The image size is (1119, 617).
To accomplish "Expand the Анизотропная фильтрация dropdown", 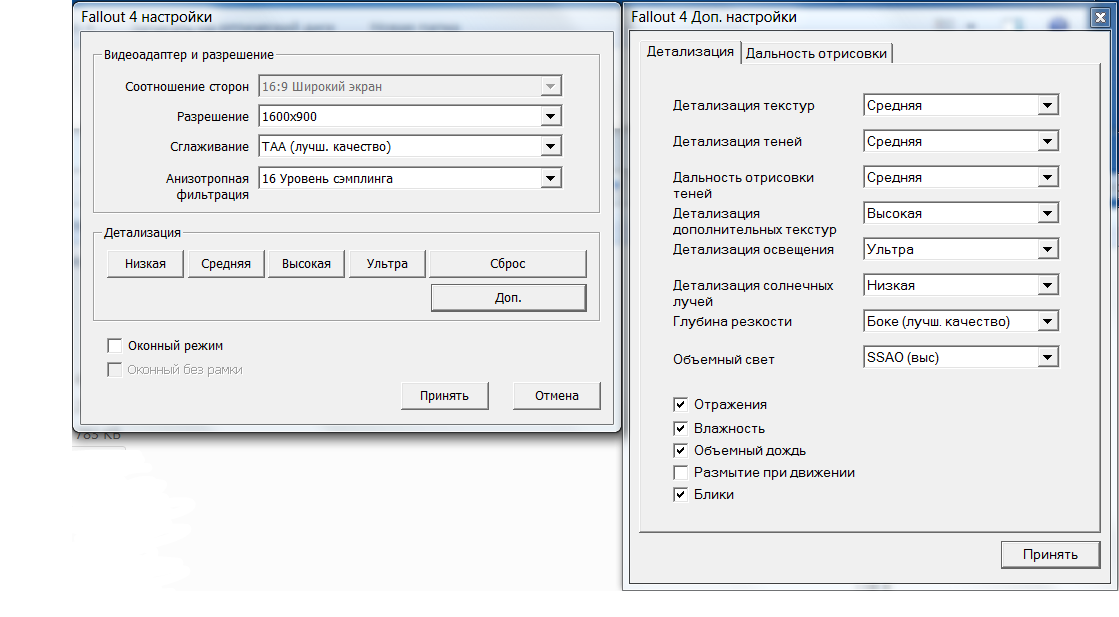I will point(410,178).
